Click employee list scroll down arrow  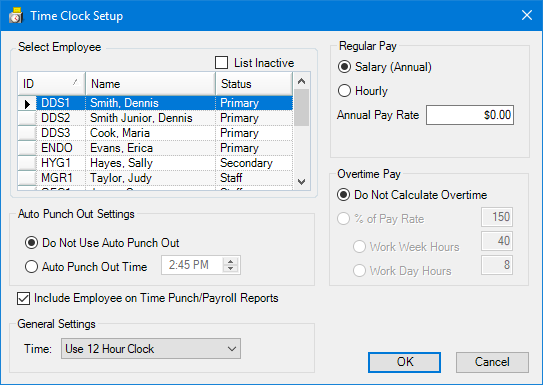301,181
